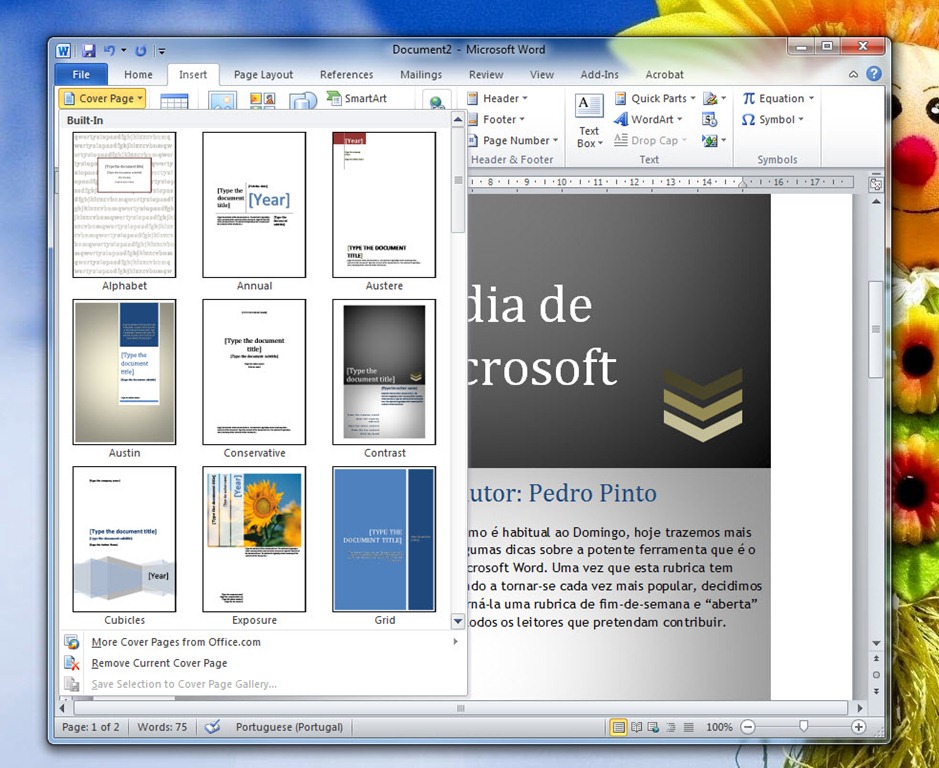This screenshot has width=939, height=768.
Task: Click the gallery scroll down arrow
Action: coord(458,621)
